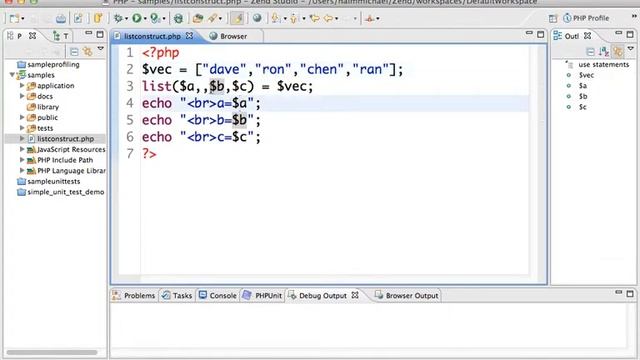
Task: Click the Open Perspective icon
Action: tap(553, 18)
